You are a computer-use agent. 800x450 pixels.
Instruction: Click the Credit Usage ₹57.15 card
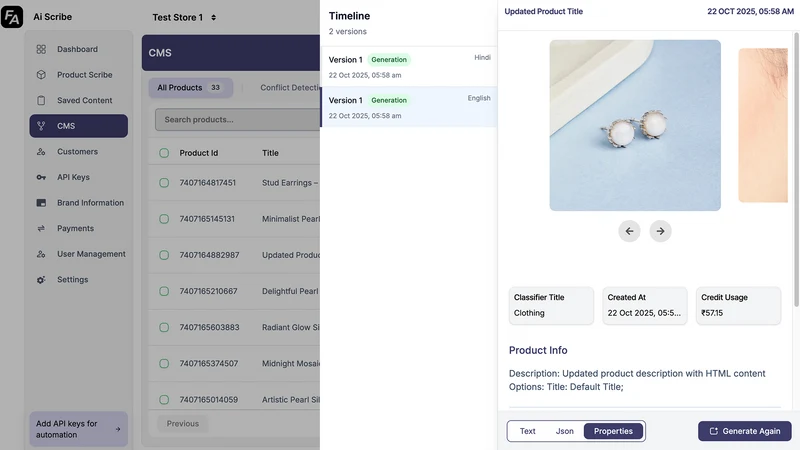(738, 306)
